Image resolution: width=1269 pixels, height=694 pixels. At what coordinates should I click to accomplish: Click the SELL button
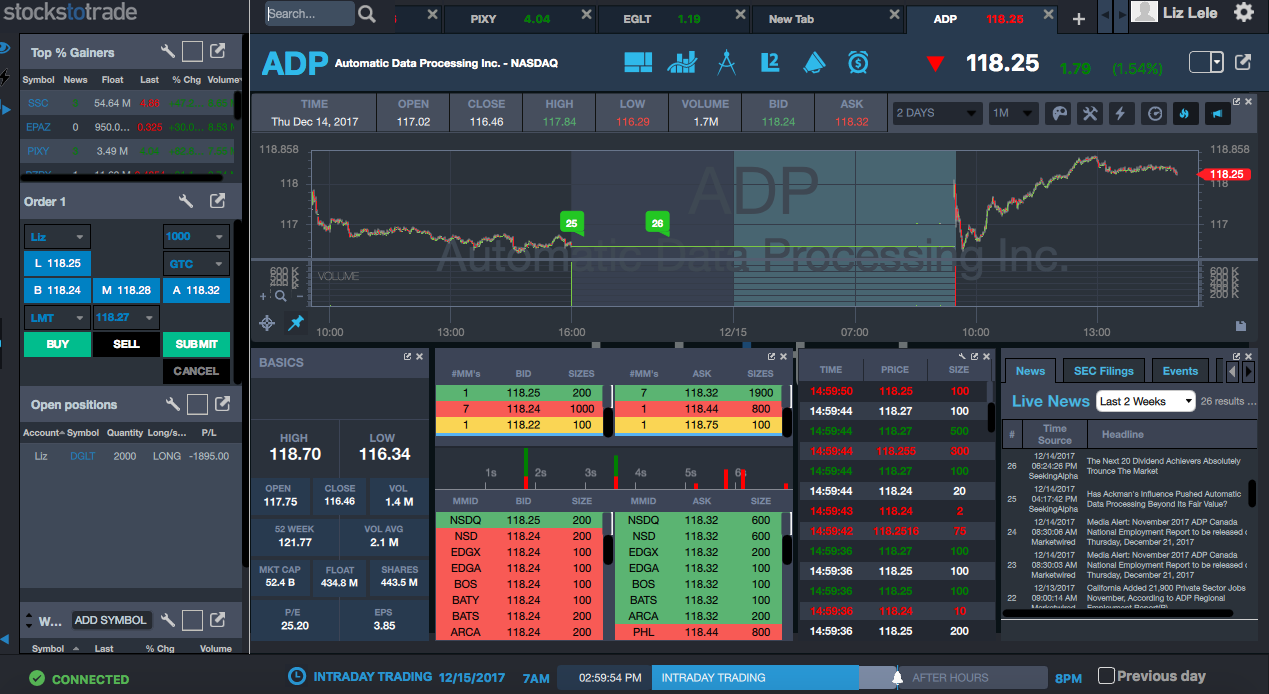pyautogui.click(x=126, y=344)
